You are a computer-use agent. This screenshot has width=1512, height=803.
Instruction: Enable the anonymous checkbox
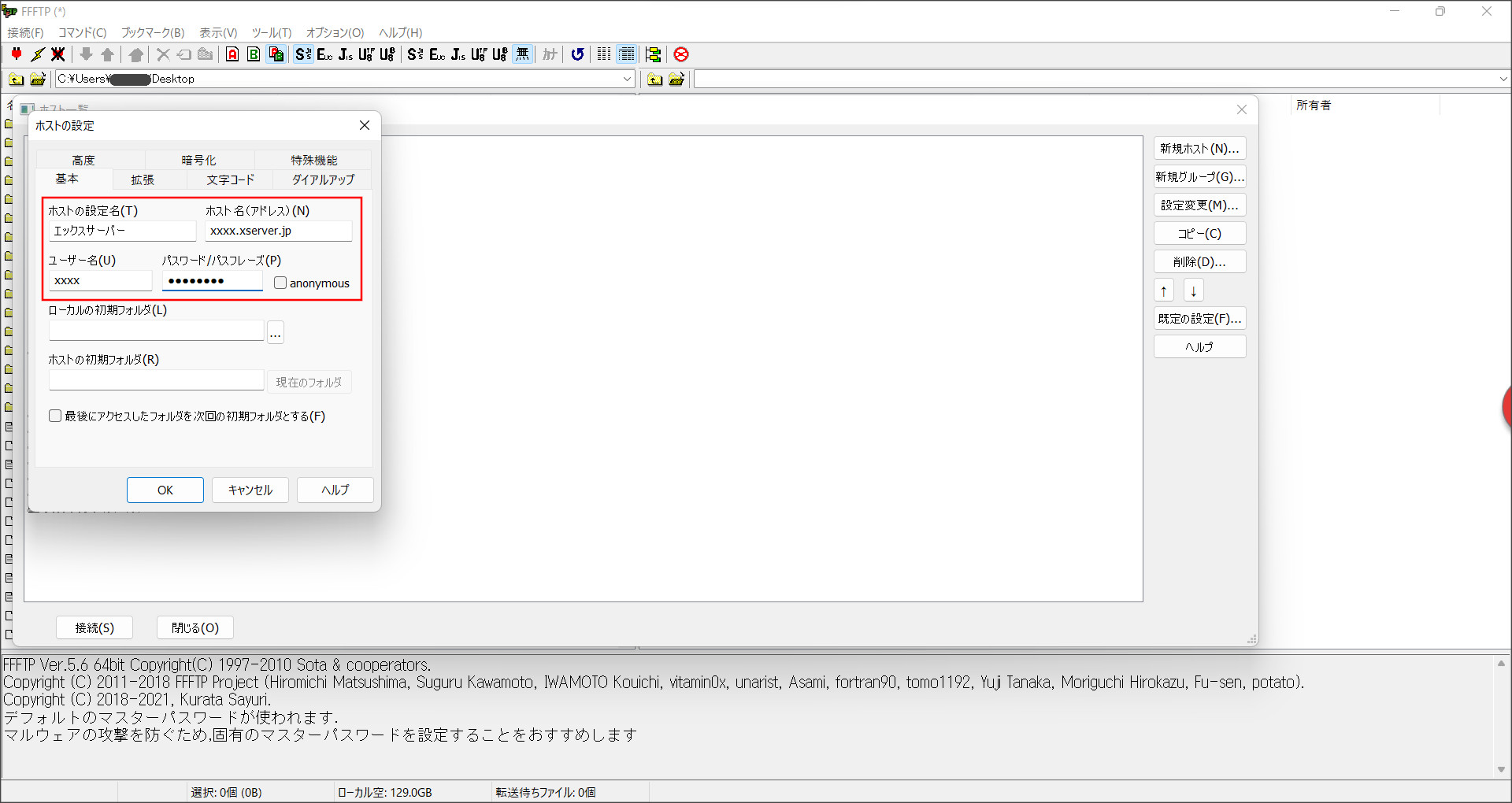[x=280, y=283]
